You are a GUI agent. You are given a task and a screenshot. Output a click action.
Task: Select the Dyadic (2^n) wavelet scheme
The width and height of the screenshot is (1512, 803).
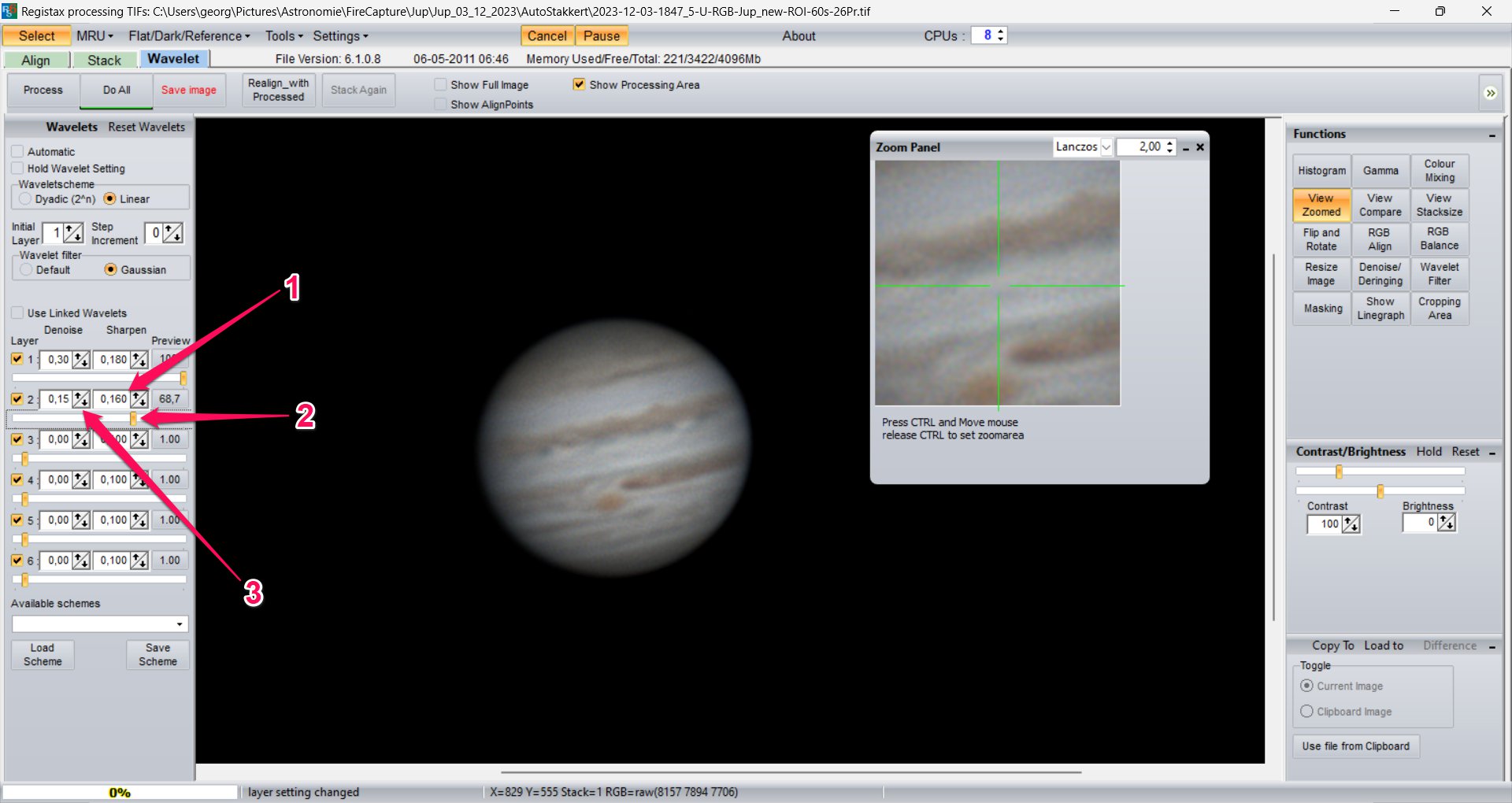click(x=26, y=199)
